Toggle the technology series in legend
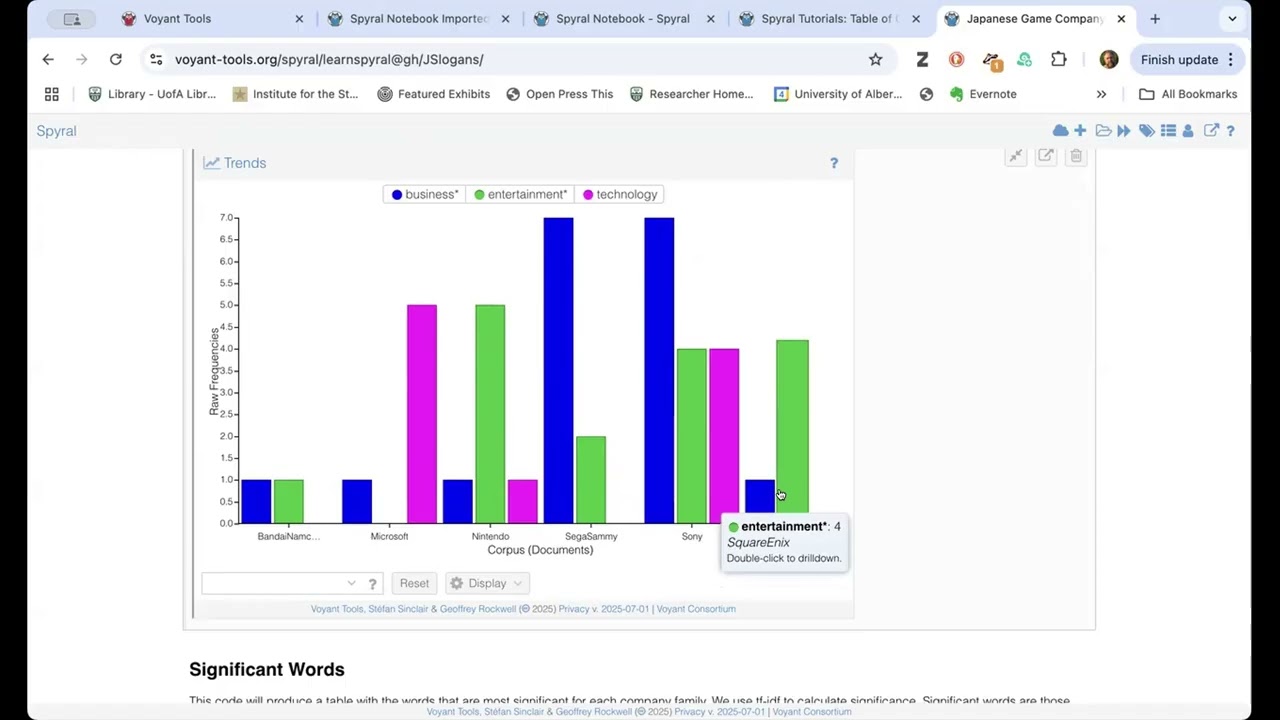 [620, 195]
